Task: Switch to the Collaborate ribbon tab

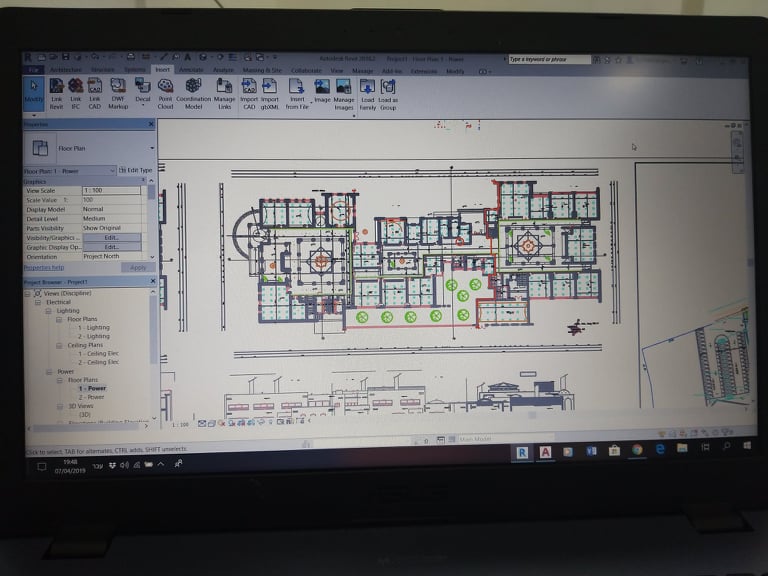Action: click(x=307, y=71)
